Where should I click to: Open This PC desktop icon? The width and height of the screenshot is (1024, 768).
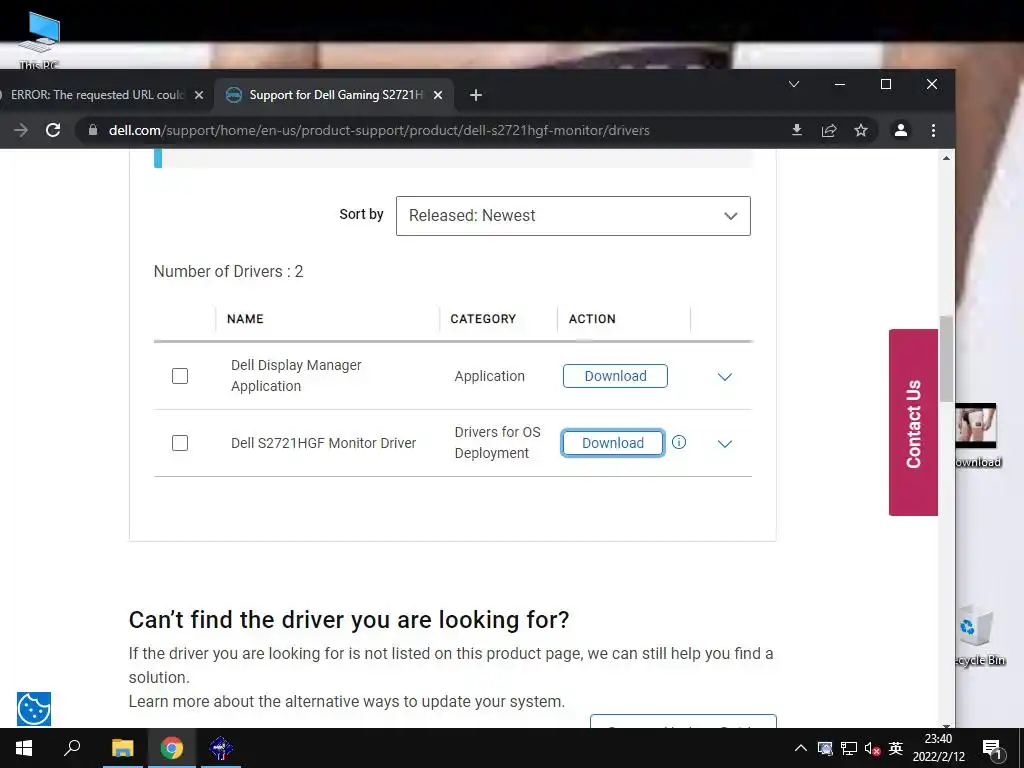coord(39,39)
